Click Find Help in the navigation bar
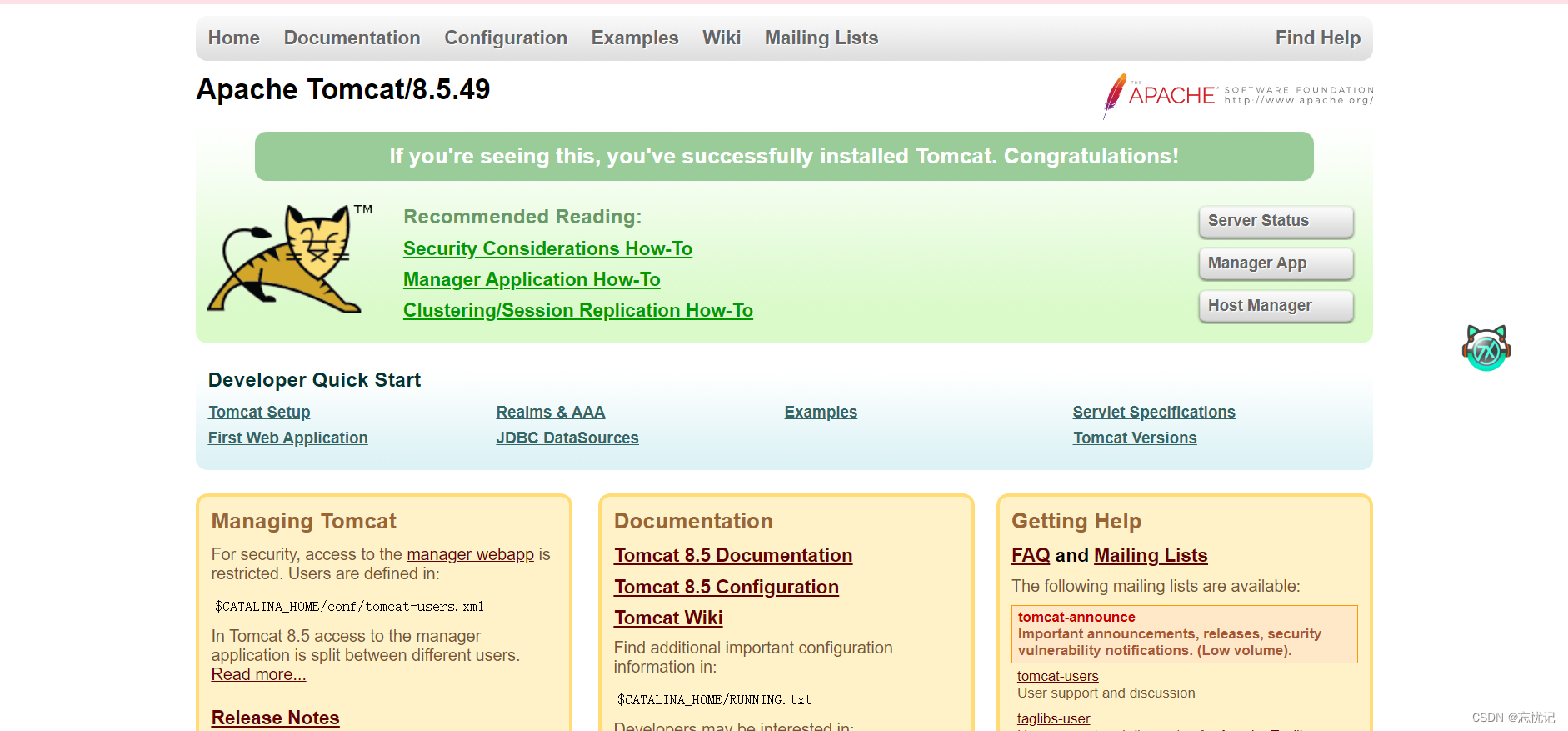 tap(1318, 38)
